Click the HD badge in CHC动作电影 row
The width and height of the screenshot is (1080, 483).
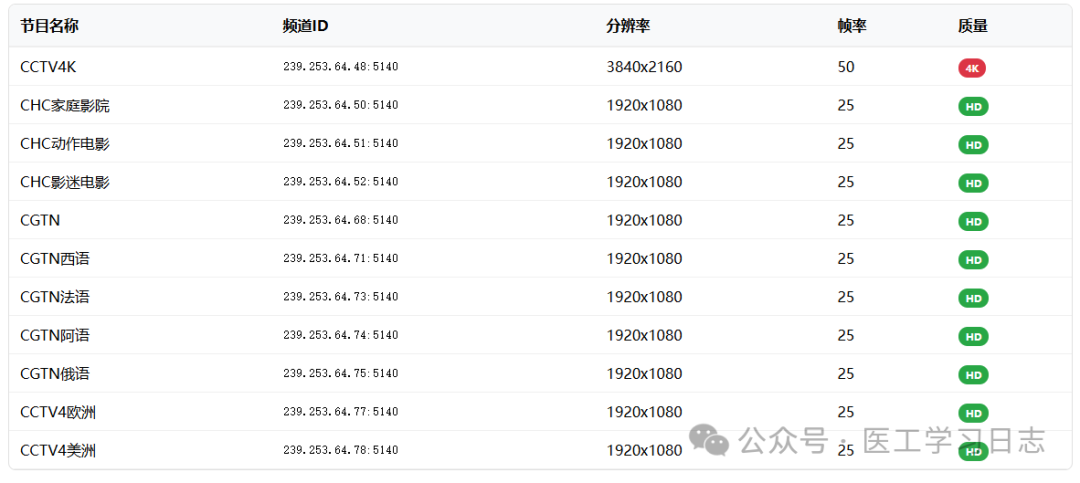pyautogui.click(x=972, y=145)
